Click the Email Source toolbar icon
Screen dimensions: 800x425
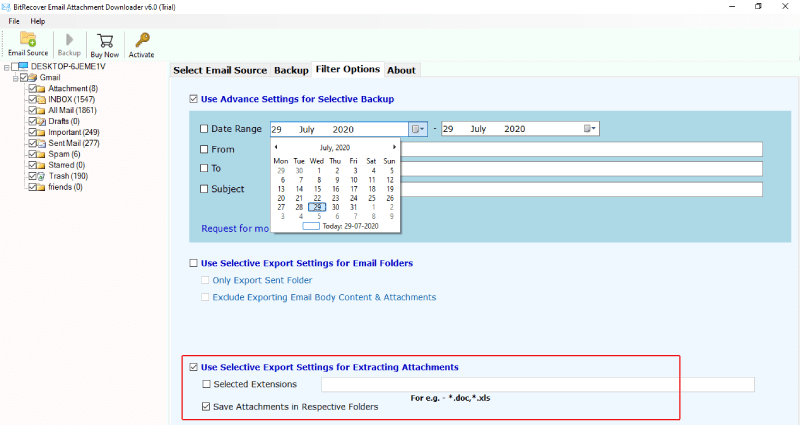tap(28, 40)
